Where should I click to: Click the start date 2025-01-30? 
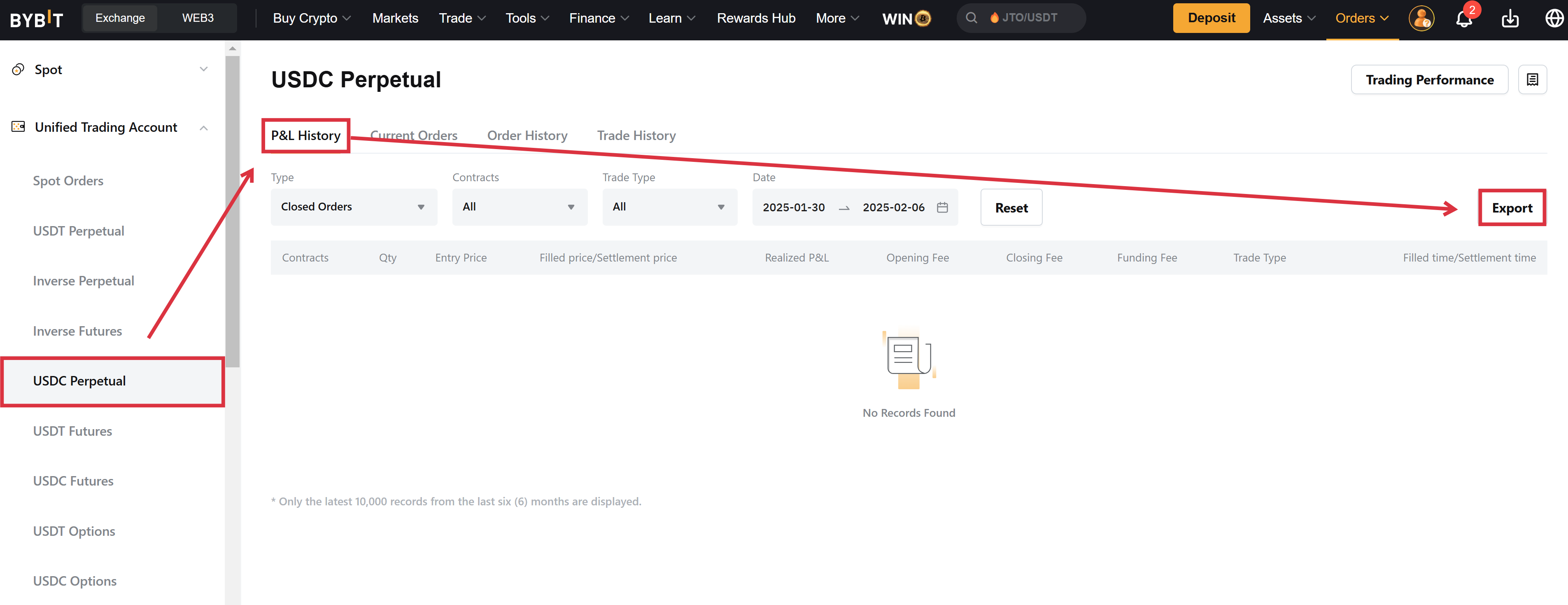point(793,207)
